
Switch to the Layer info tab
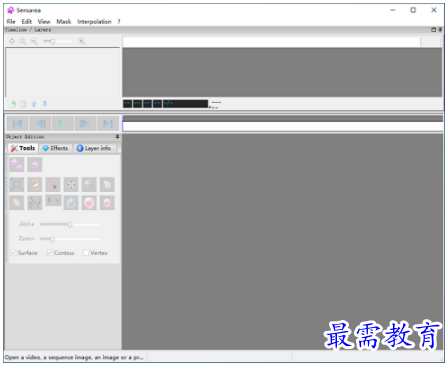point(94,148)
